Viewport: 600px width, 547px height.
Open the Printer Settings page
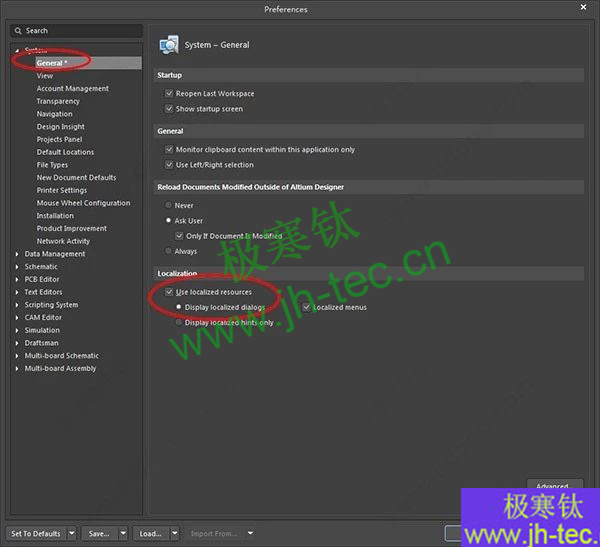[62, 190]
